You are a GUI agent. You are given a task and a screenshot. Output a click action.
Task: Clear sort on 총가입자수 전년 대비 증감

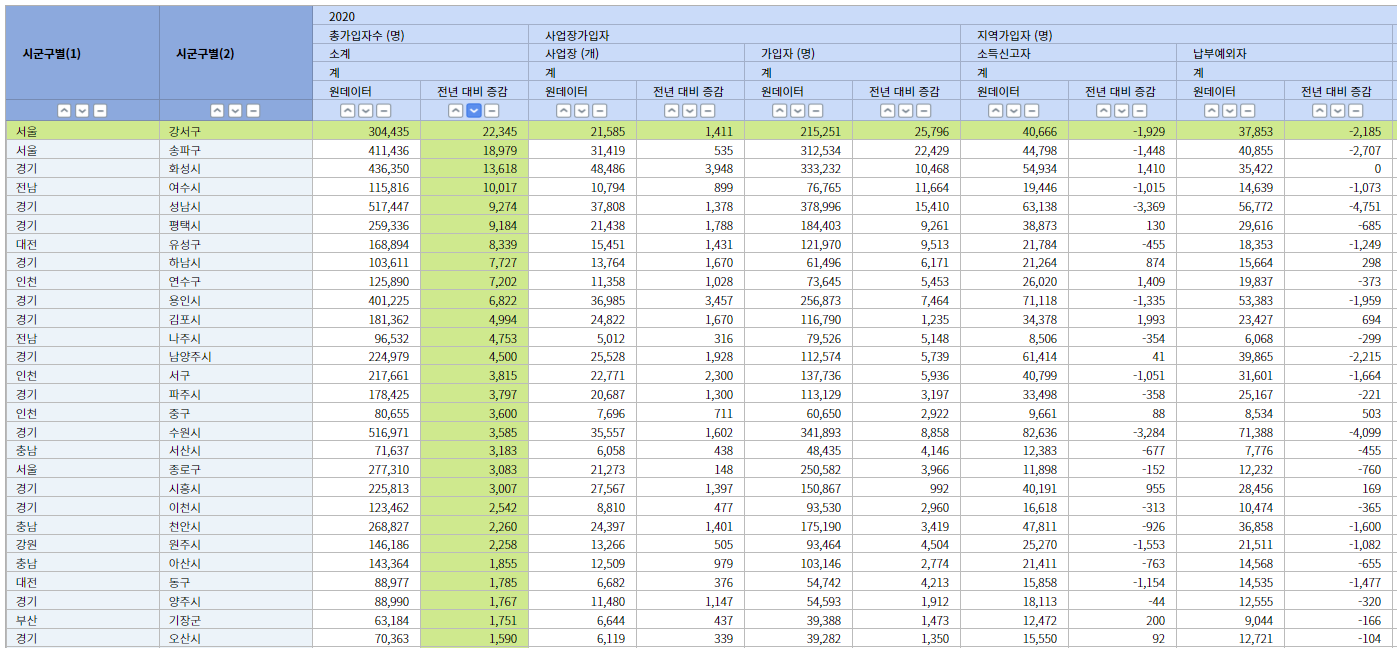pyautogui.click(x=492, y=111)
